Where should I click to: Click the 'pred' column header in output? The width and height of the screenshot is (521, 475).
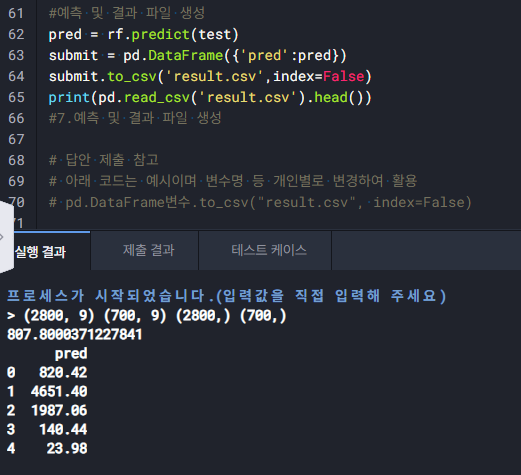click(x=71, y=354)
